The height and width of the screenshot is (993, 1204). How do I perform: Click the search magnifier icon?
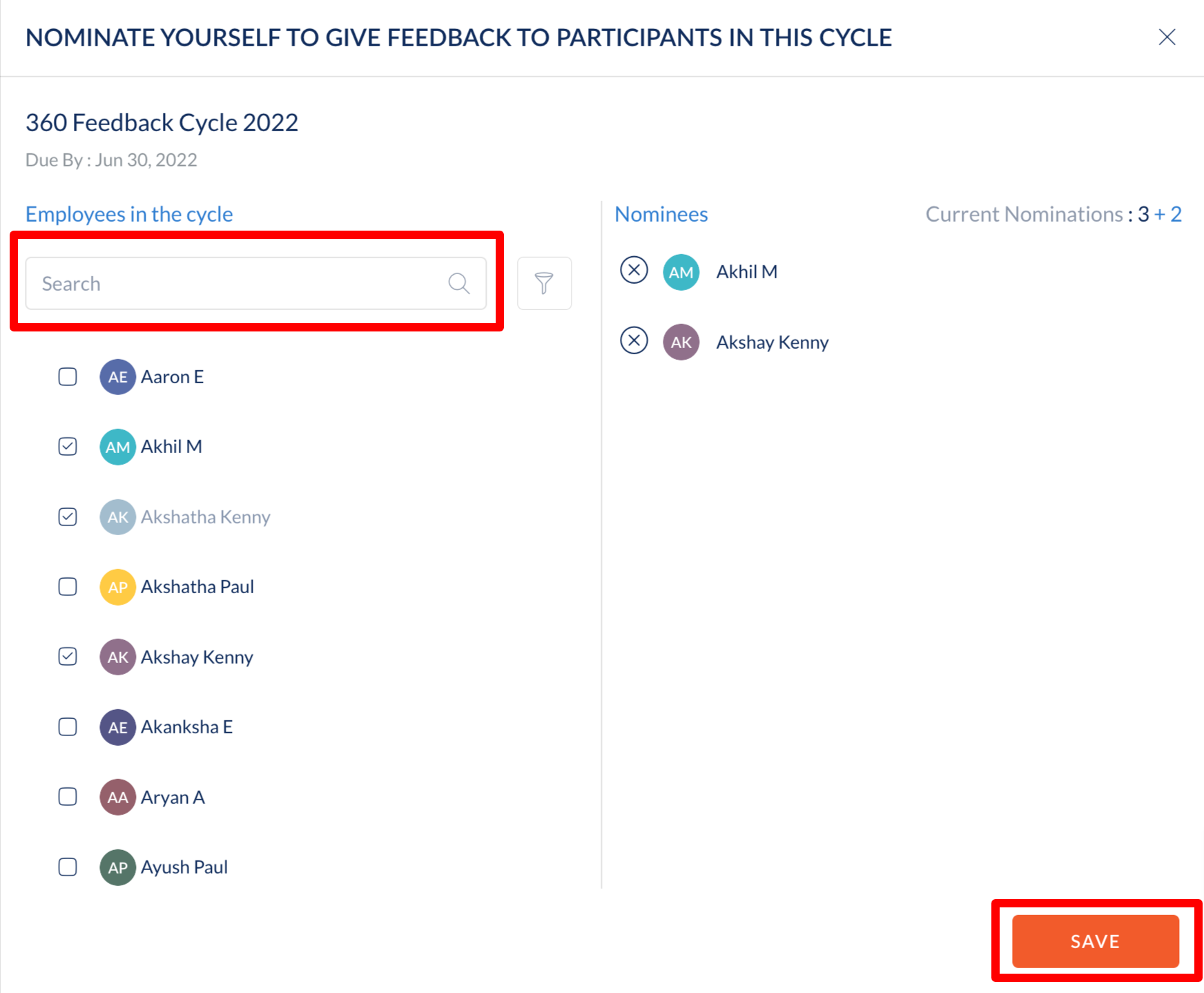point(459,283)
